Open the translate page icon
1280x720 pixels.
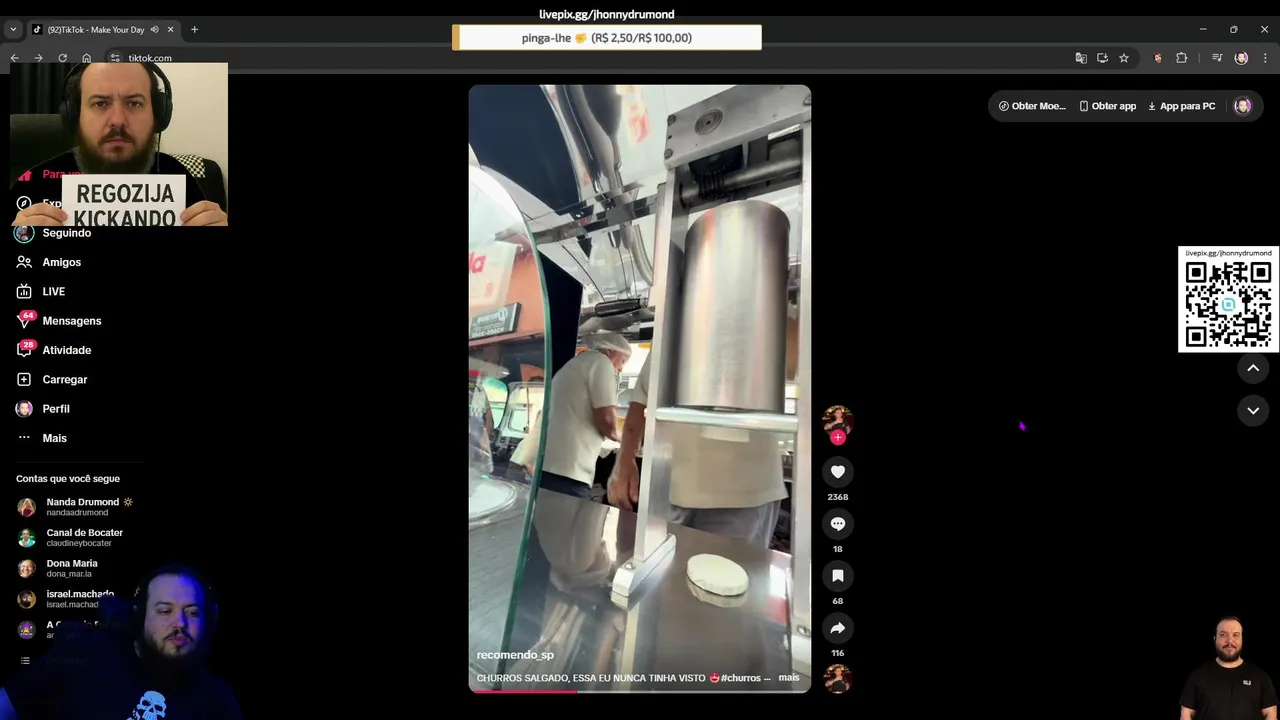click(x=1081, y=58)
